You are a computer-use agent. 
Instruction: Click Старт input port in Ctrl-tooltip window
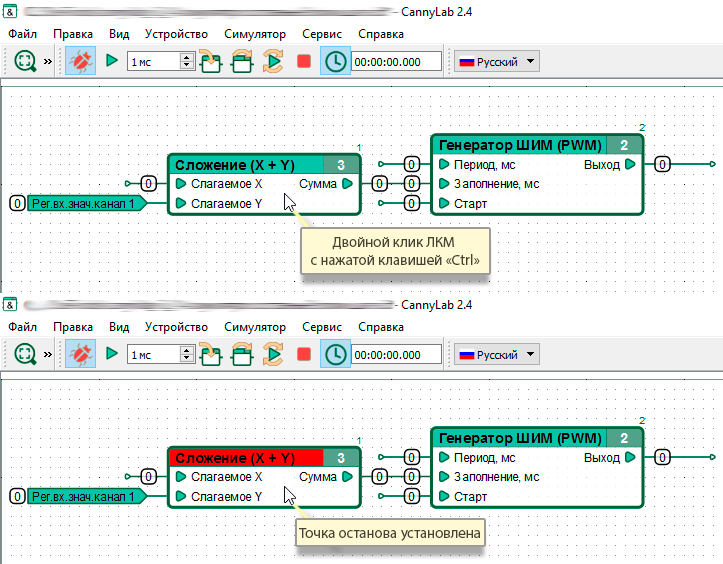pos(444,203)
